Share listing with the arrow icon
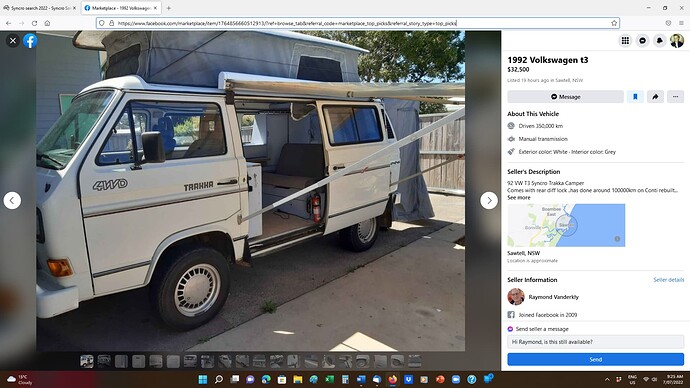 pyautogui.click(x=655, y=97)
